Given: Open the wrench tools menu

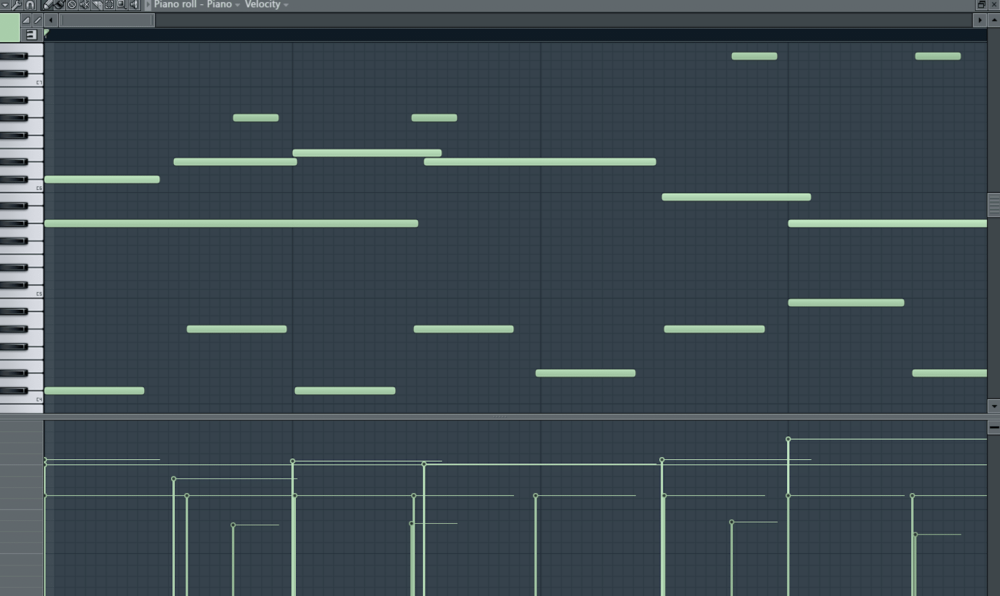Looking at the screenshot, I should [x=18, y=5].
